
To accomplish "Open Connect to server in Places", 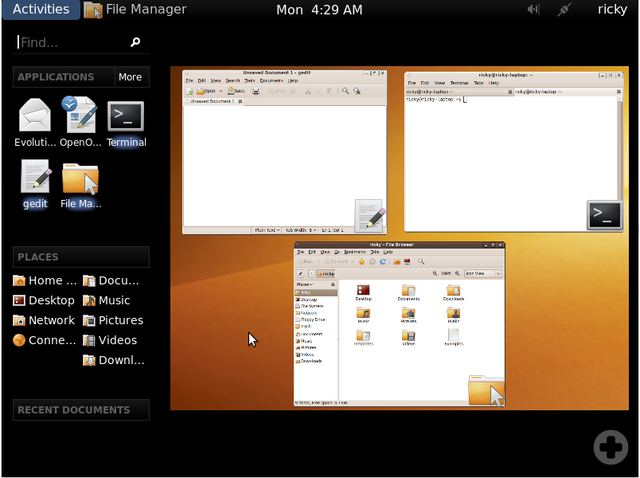I will [x=44, y=340].
